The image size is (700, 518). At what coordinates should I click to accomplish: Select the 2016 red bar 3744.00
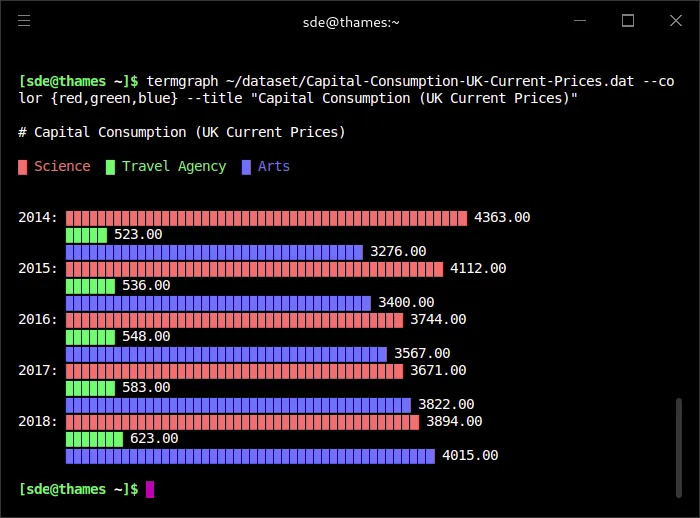pos(234,321)
